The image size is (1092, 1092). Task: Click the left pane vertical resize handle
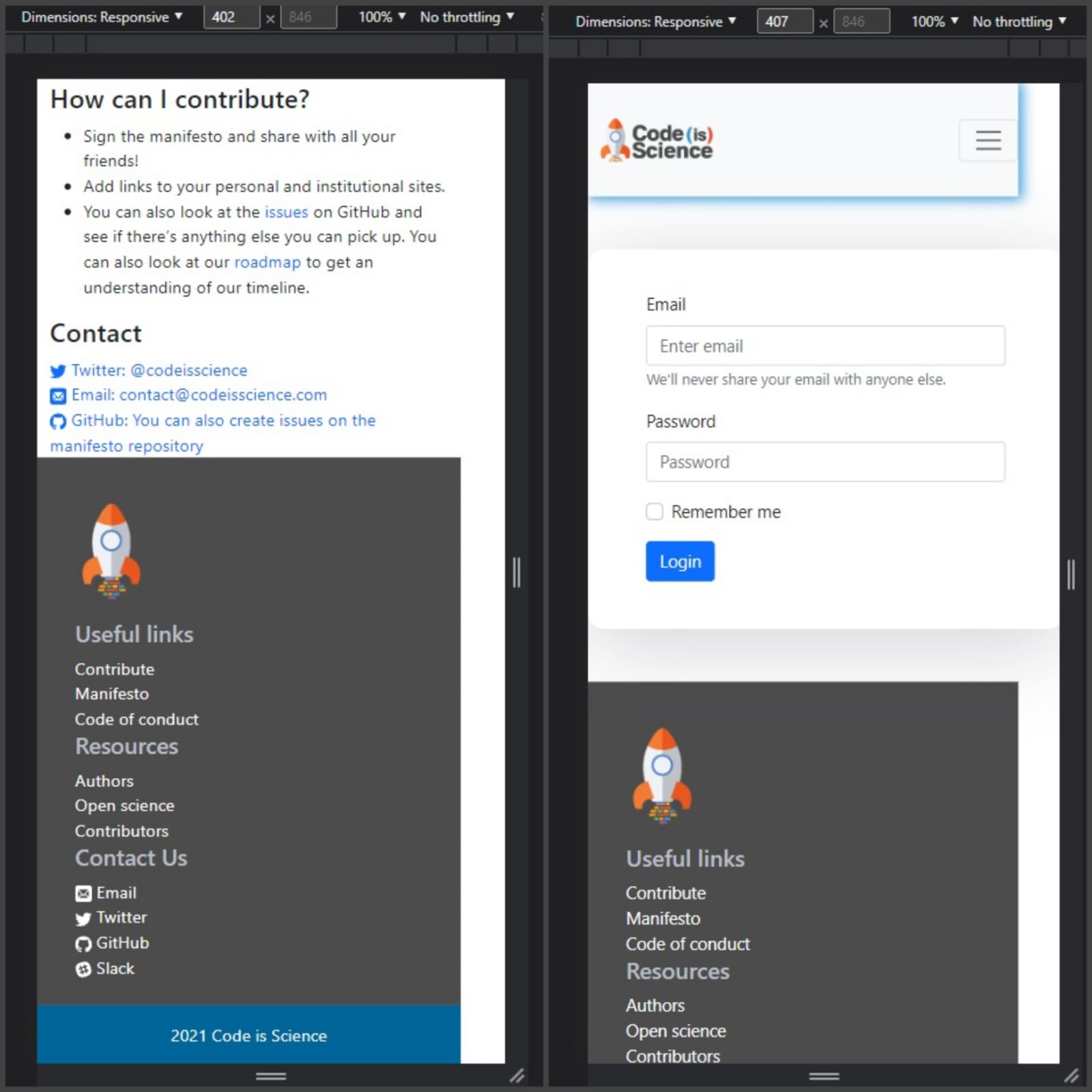point(517,572)
